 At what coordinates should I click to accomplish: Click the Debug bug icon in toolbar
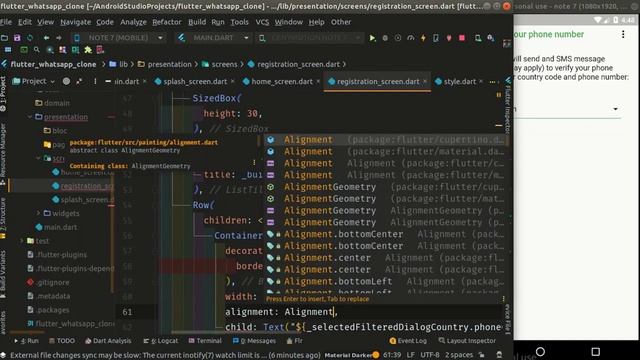385,38
